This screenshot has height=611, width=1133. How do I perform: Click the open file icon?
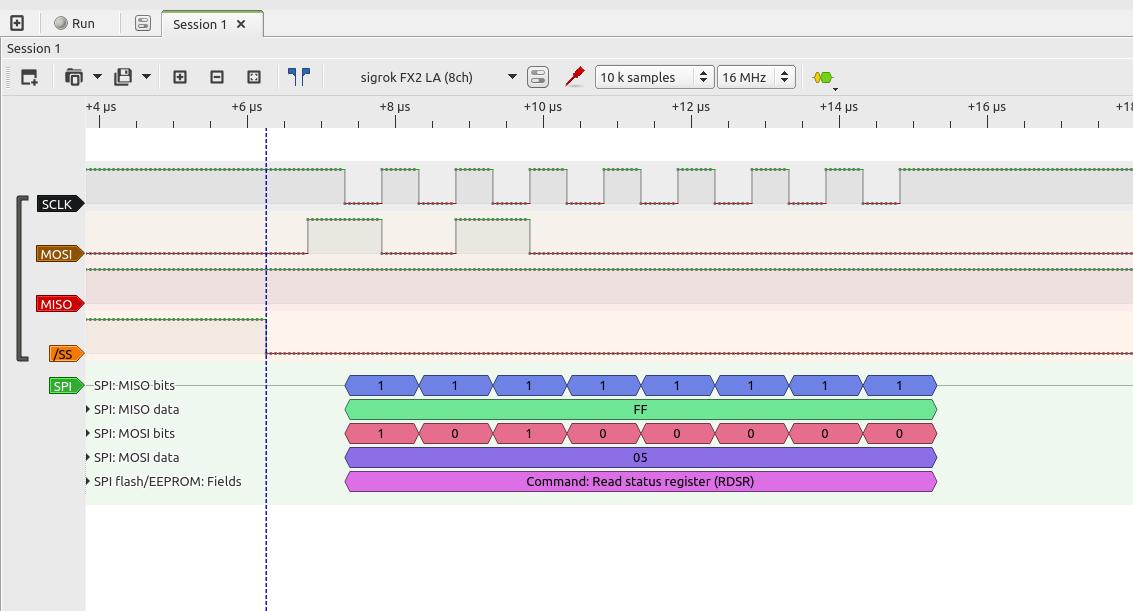[74, 77]
